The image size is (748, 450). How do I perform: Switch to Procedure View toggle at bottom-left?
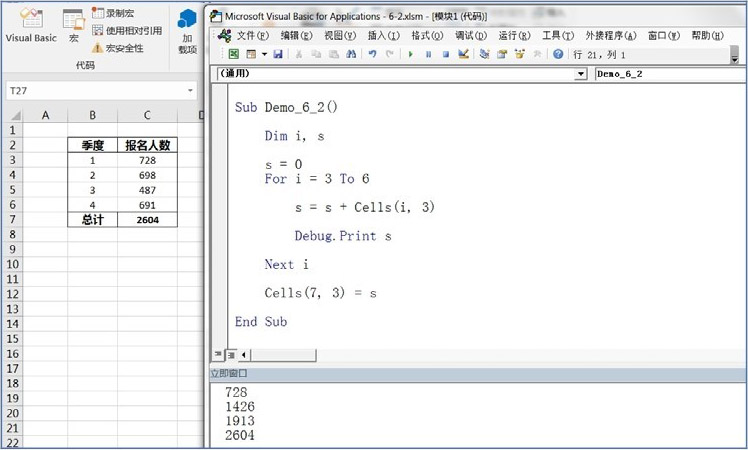point(220,355)
